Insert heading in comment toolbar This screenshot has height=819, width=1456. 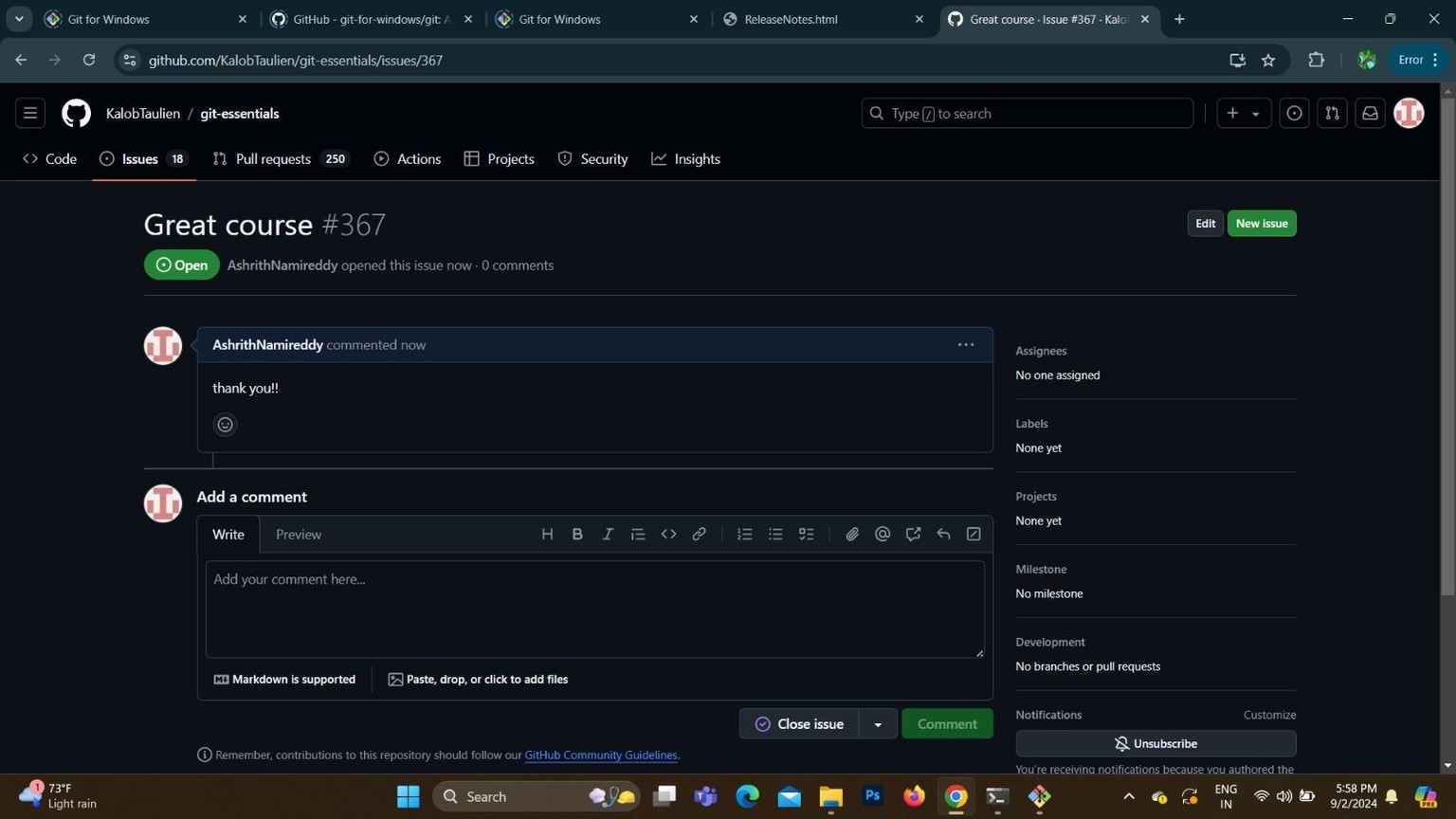[547, 535]
